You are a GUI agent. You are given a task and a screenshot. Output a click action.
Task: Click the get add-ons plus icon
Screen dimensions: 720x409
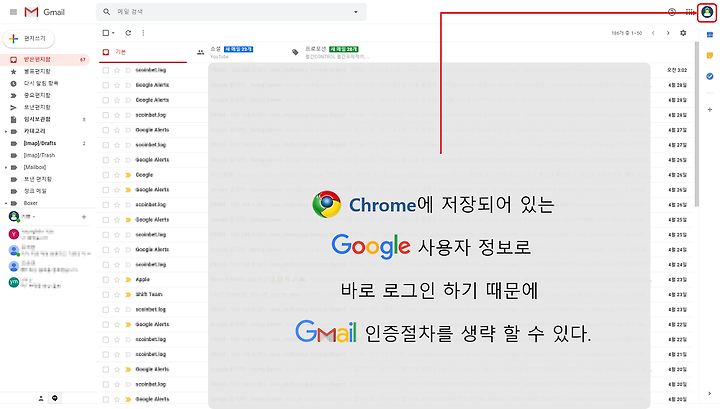point(710,110)
